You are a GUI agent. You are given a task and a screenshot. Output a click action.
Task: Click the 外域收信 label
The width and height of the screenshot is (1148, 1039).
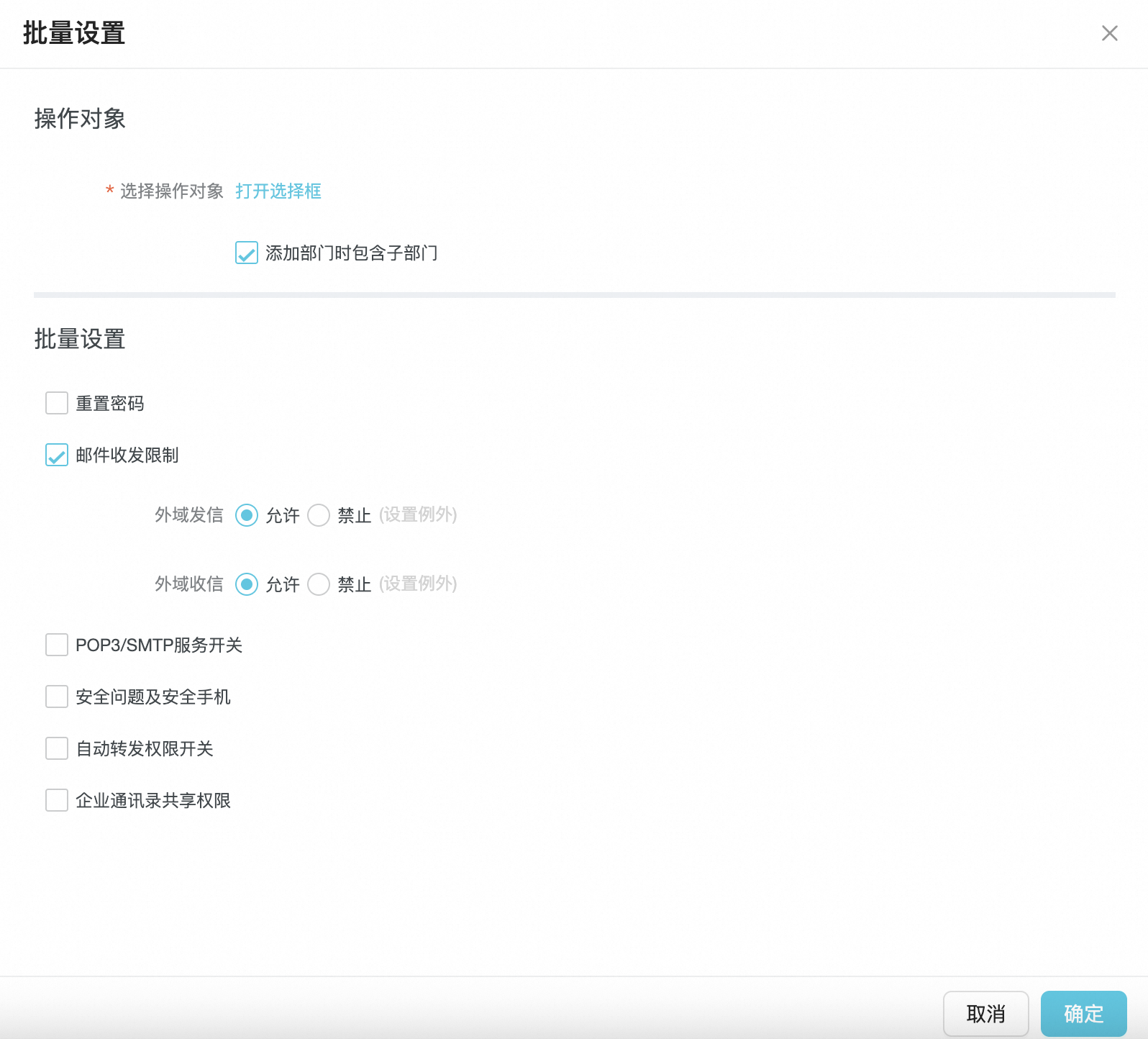pos(189,584)
